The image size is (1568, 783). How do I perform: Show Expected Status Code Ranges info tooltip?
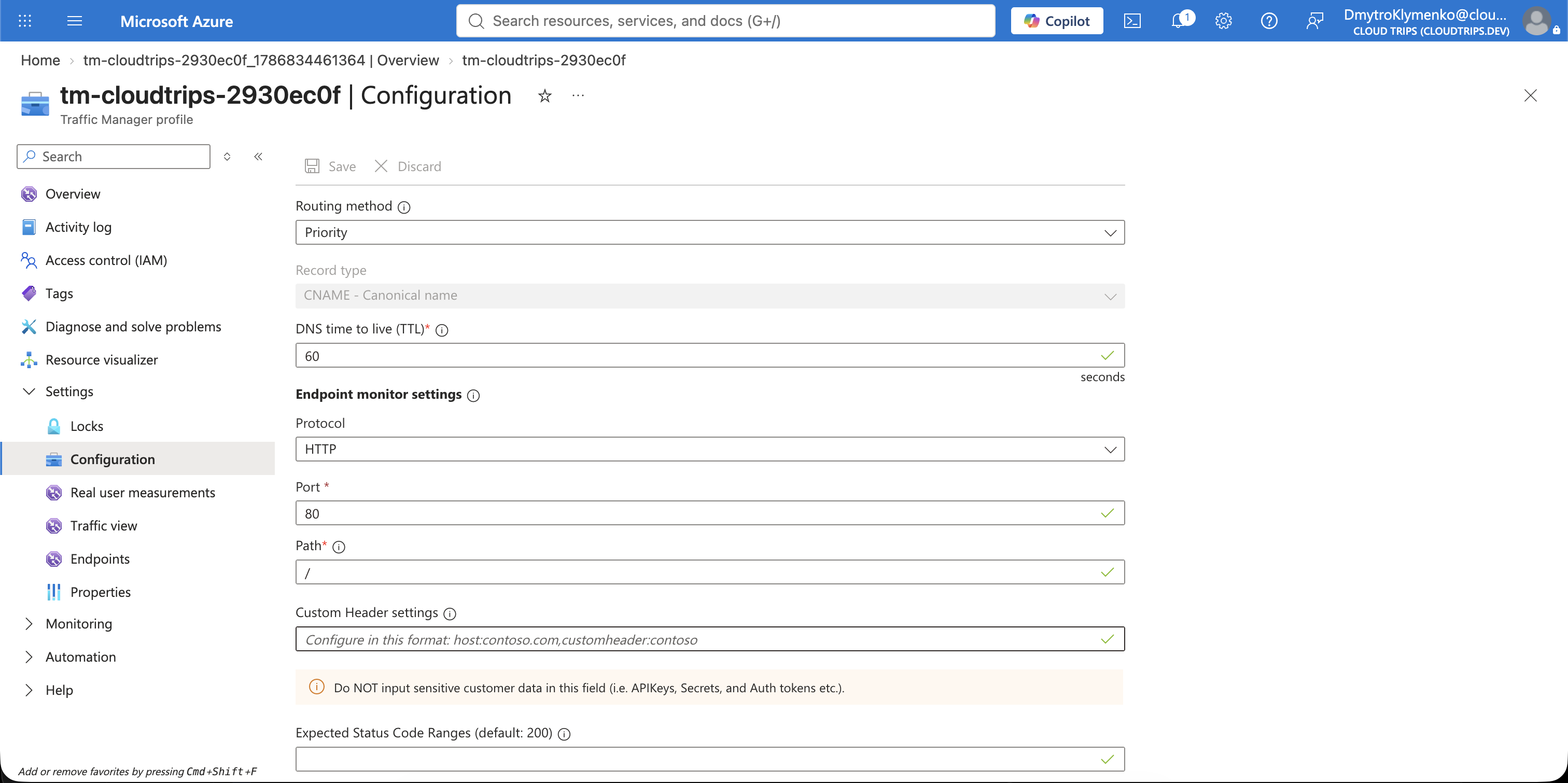click(564, 734)
